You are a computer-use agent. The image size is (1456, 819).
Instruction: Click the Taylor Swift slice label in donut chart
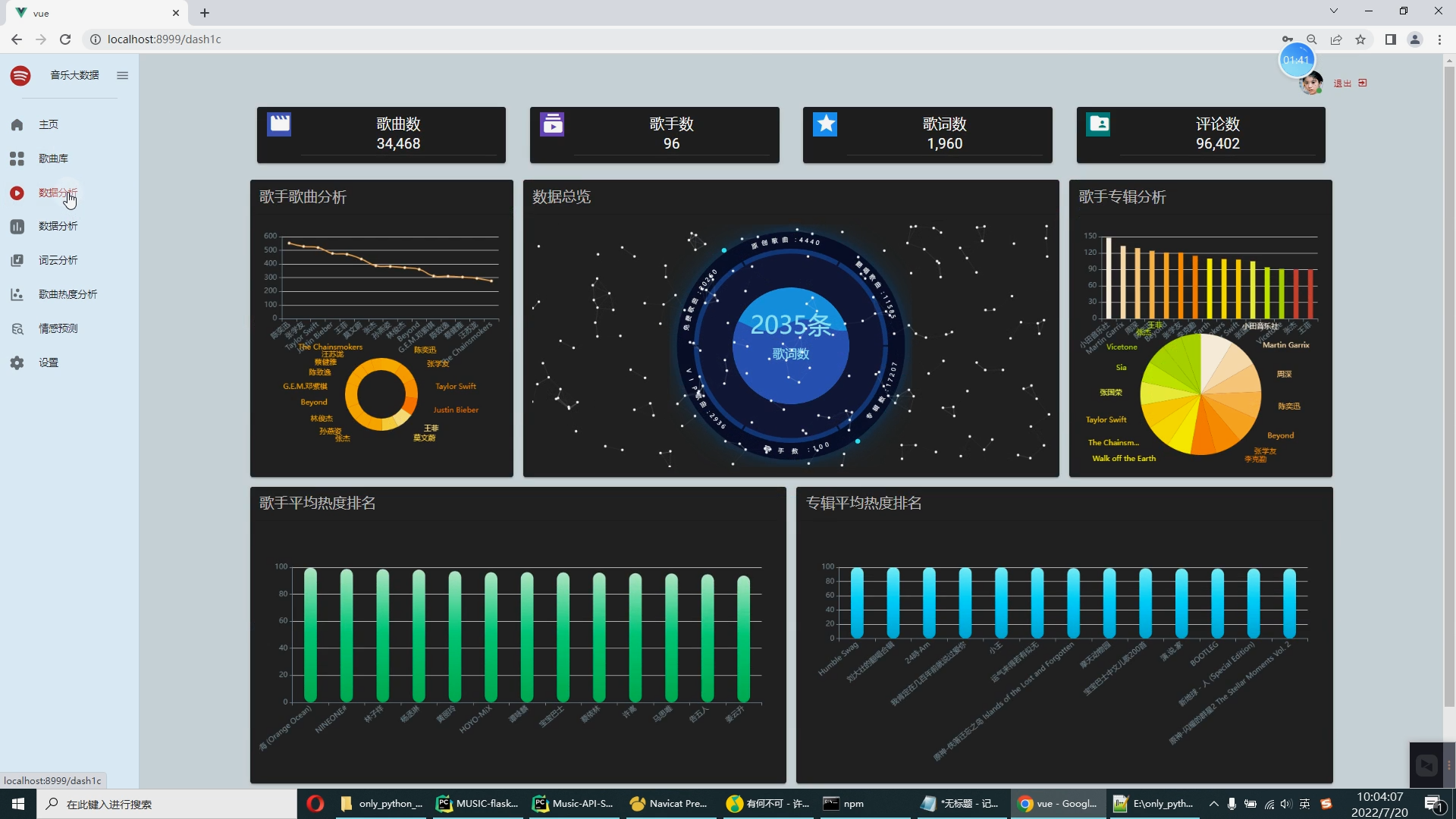(456, 386)
